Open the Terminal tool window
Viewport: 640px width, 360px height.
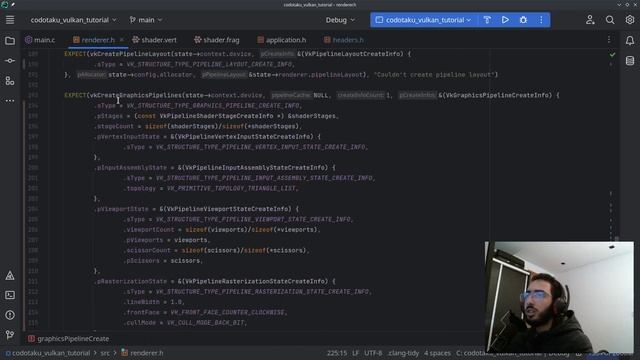click(x=10, y=295)
